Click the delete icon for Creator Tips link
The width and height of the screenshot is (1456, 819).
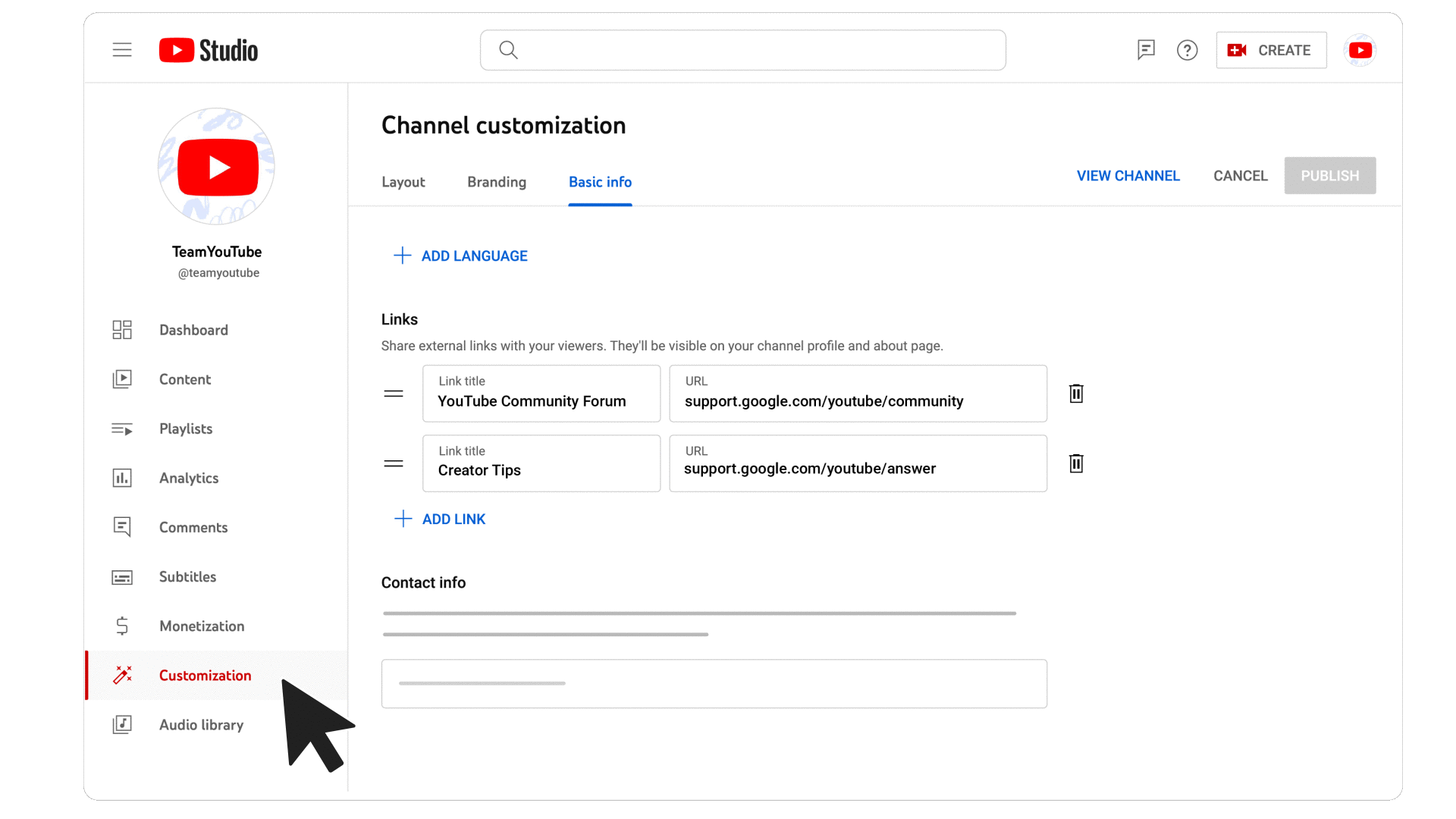pyautogui.click(x=1076, y=463)
